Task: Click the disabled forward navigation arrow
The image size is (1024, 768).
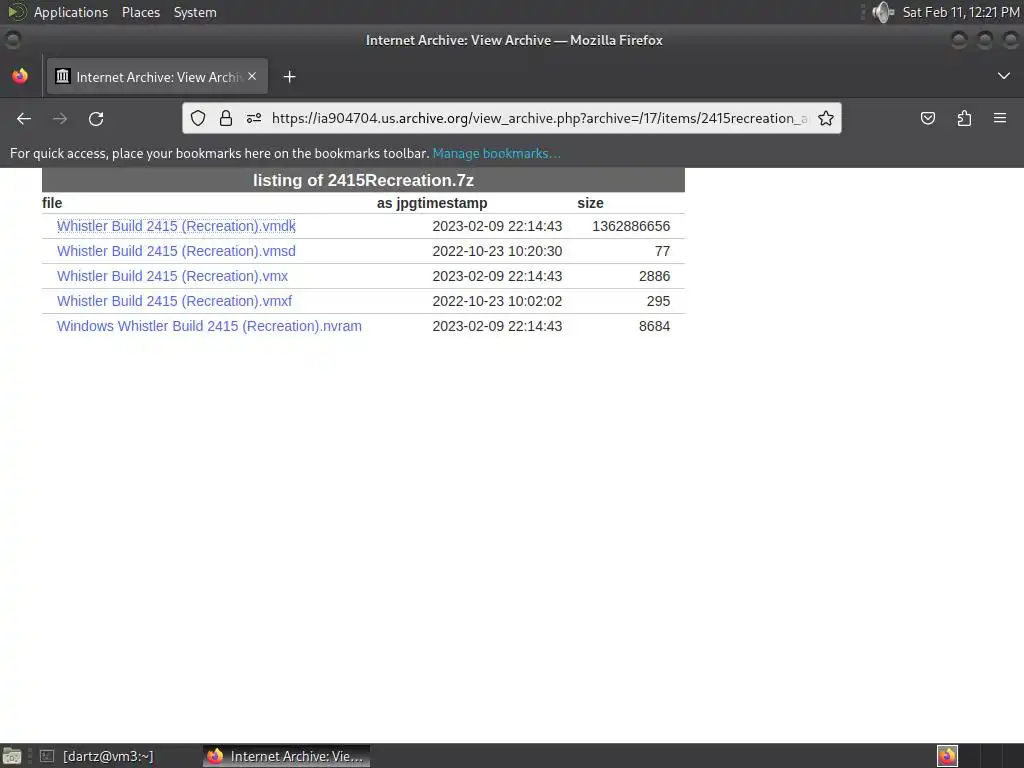Action: pos(60,118)
